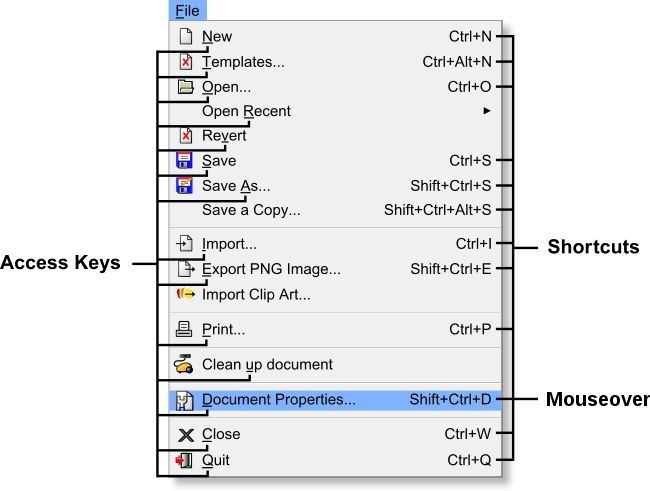This screenshot has width=650, height=491.
Task: Click the Save As floppy icon
Action: [184, 185]
